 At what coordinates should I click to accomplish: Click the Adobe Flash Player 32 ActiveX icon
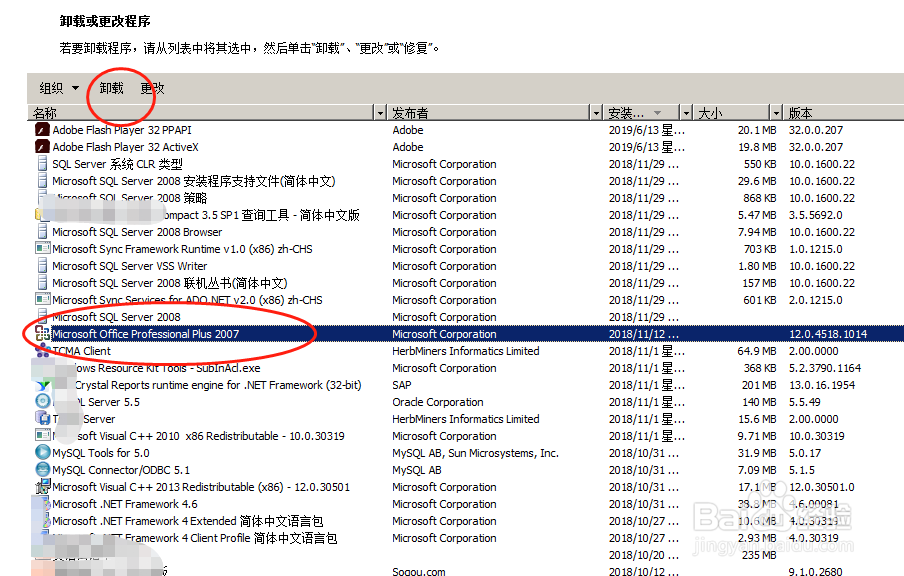(x=42, y=147)
